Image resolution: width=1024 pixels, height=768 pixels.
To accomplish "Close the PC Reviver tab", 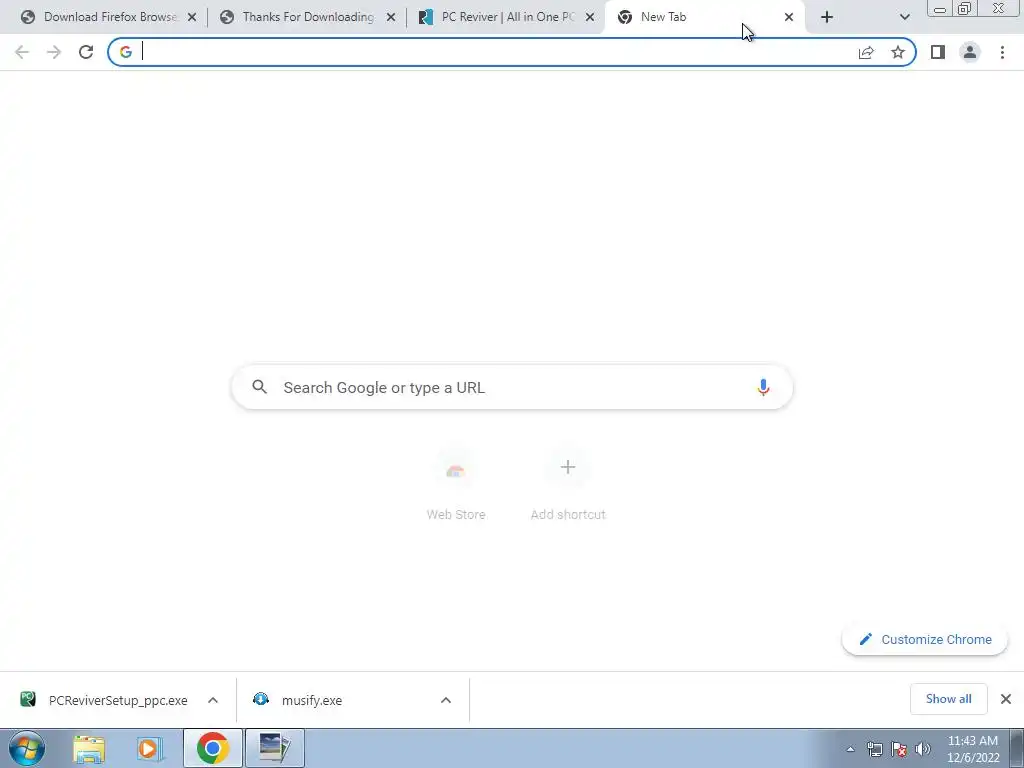I will click(x=590, y=18).
